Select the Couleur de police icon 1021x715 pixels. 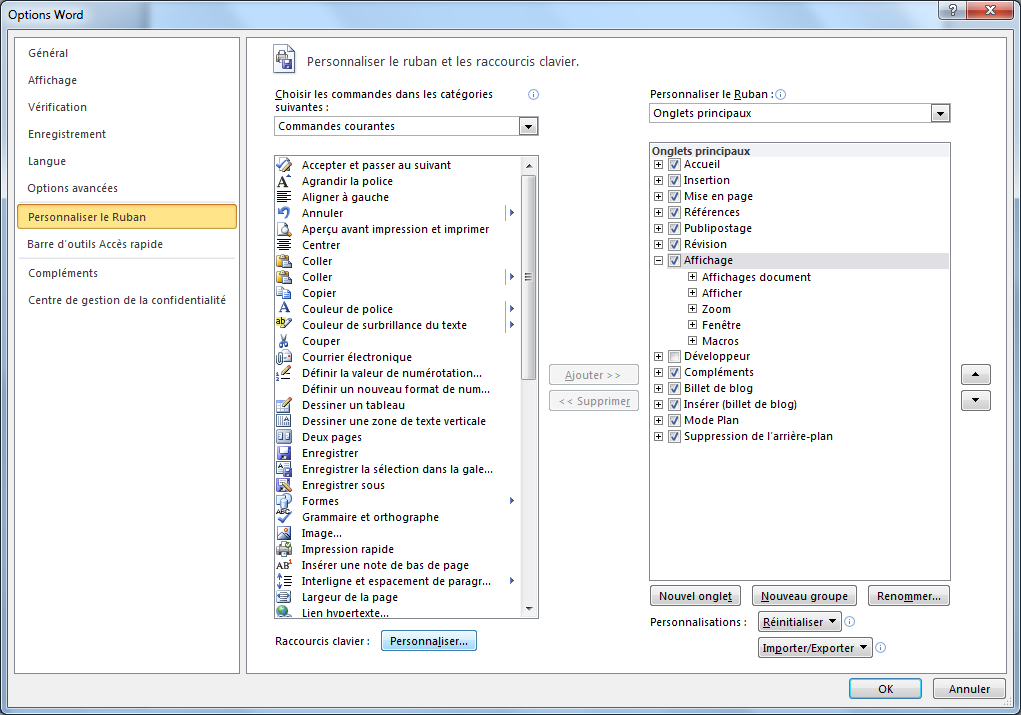284,309
